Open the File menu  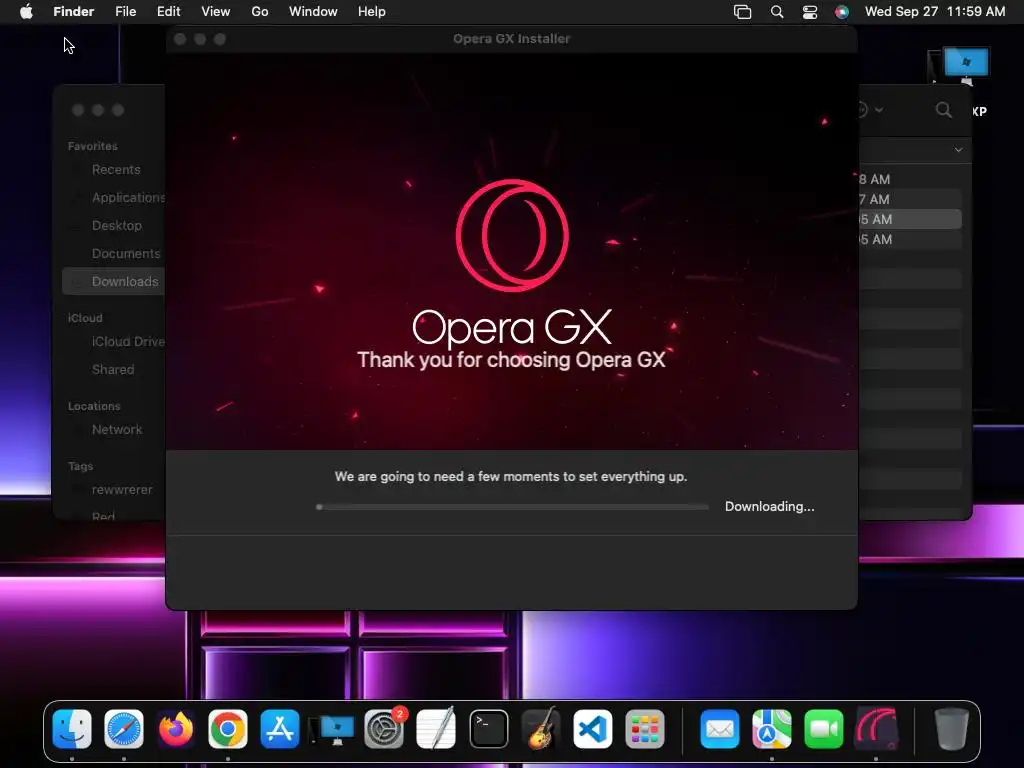click(125, 12)
